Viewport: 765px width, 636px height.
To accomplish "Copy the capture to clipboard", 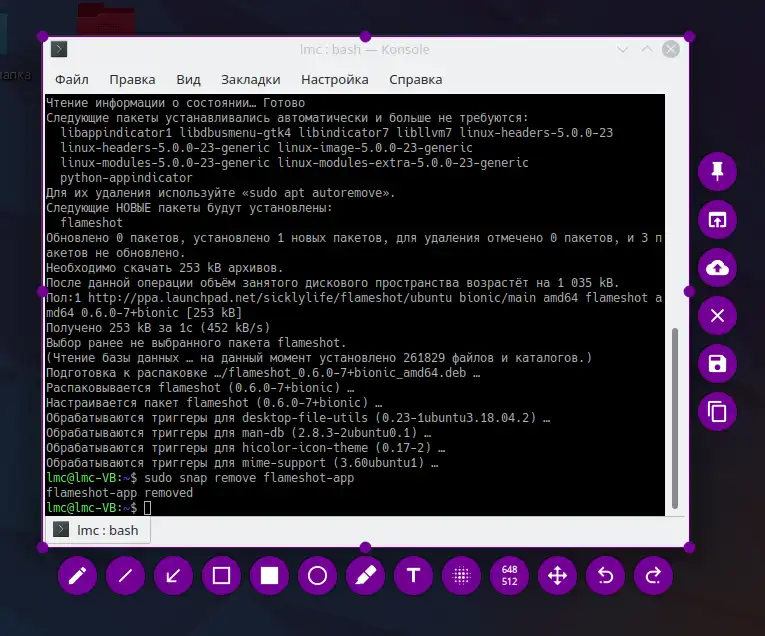I will tap(717, 412).
